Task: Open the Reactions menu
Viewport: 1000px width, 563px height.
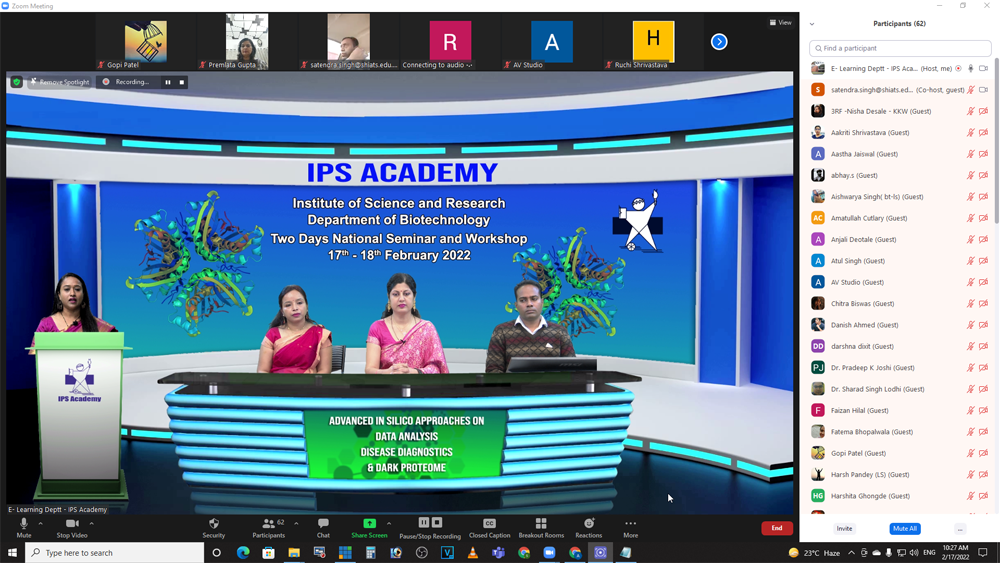Action: [x=589, y=527]
